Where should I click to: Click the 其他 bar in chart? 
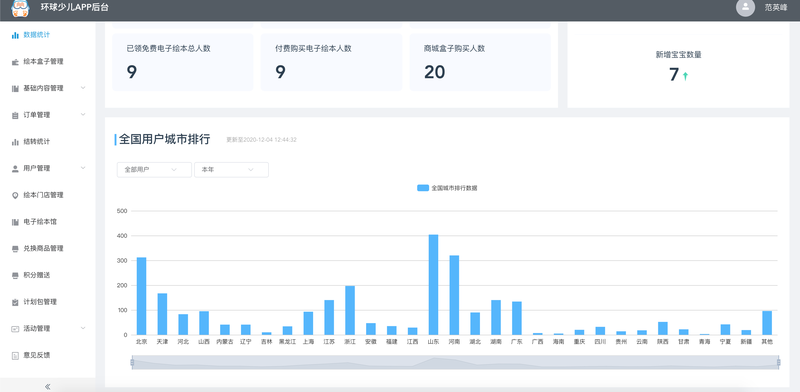click(x=767, y=323)
